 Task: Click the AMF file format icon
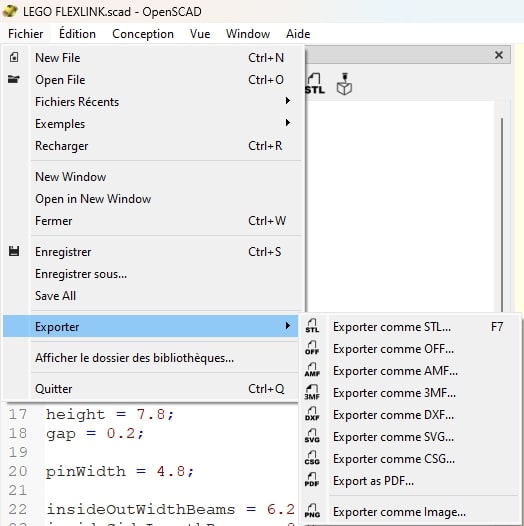312,370
